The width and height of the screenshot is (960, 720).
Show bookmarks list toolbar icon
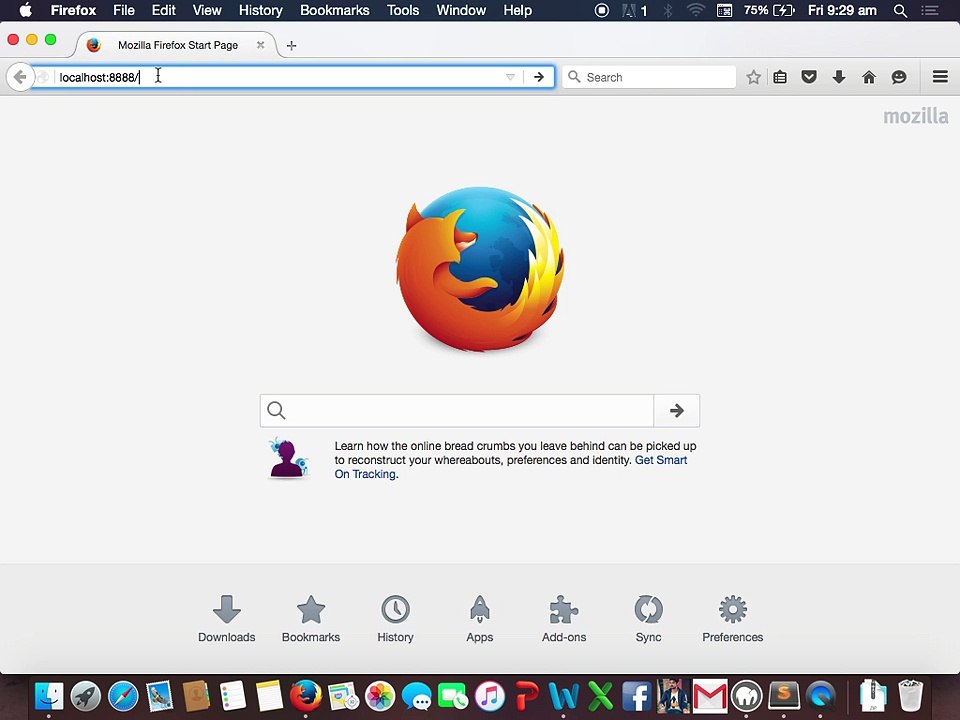(780, 77)
